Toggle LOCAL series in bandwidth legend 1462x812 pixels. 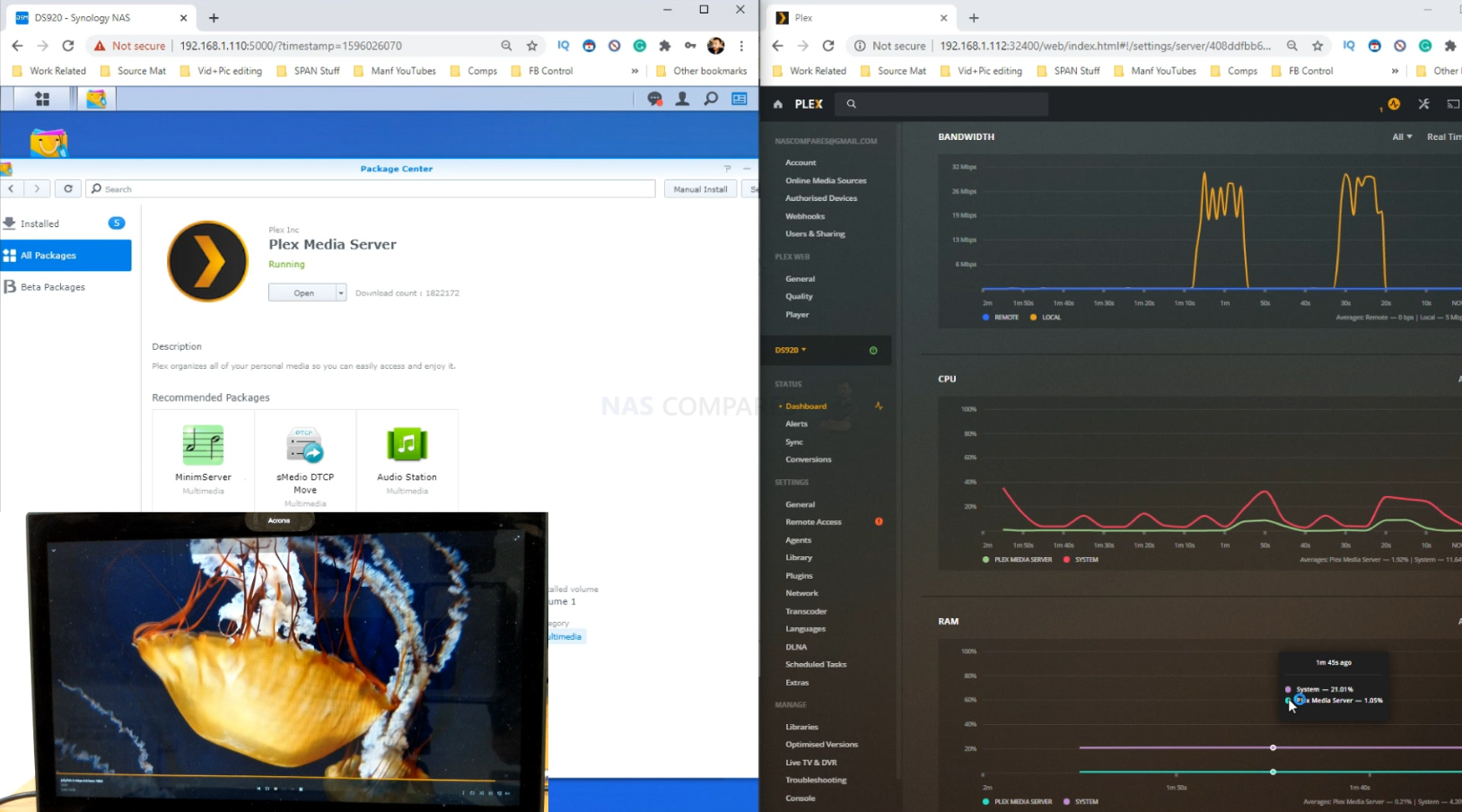pyautogui.click(x=1046, y=318)
